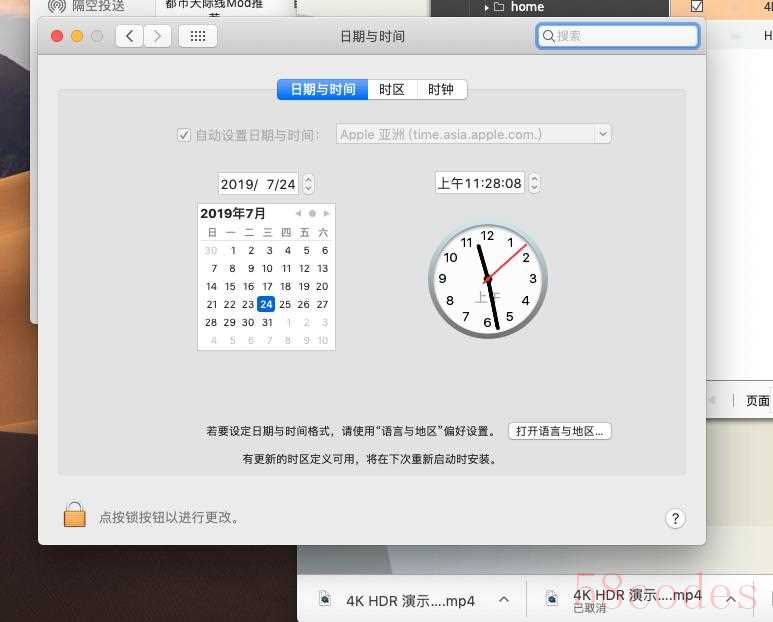Switch to the 时区 tab
The width and height of the screenshot is (773, 622).
pos(392,89)
